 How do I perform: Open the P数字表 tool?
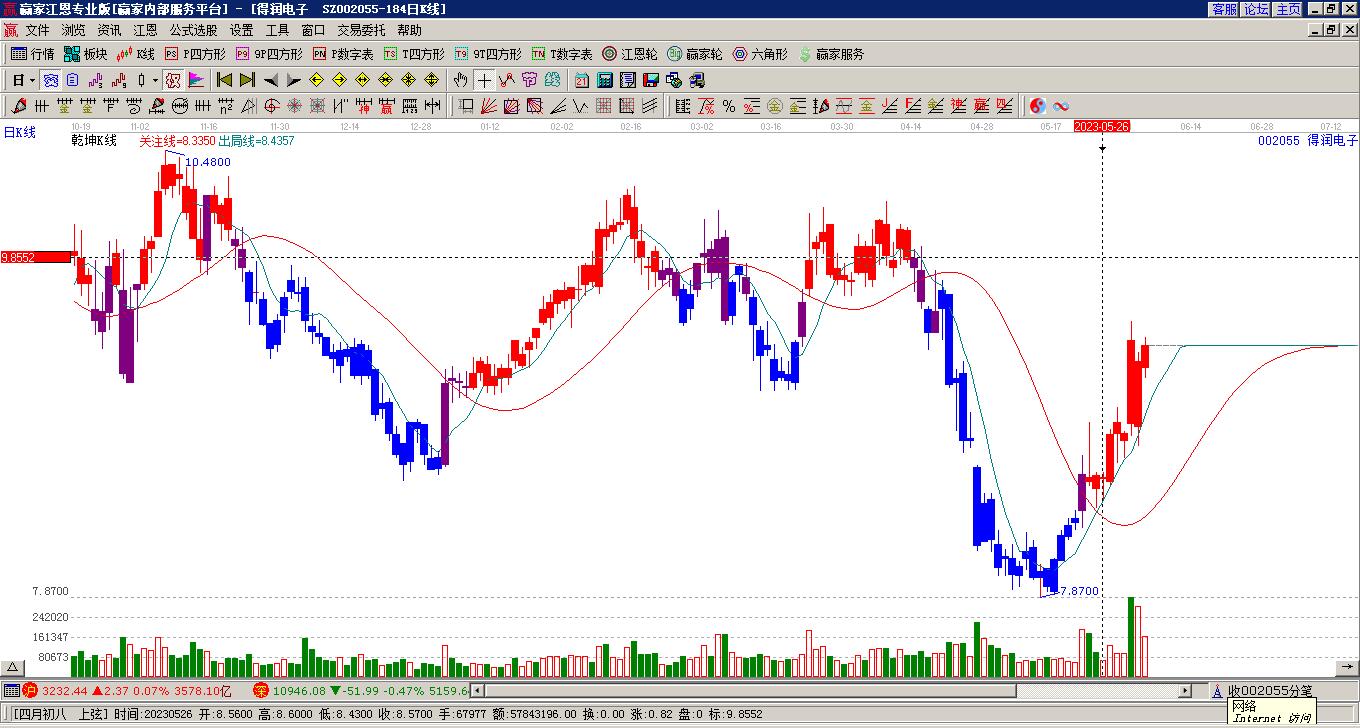click(x=343, y=54)
